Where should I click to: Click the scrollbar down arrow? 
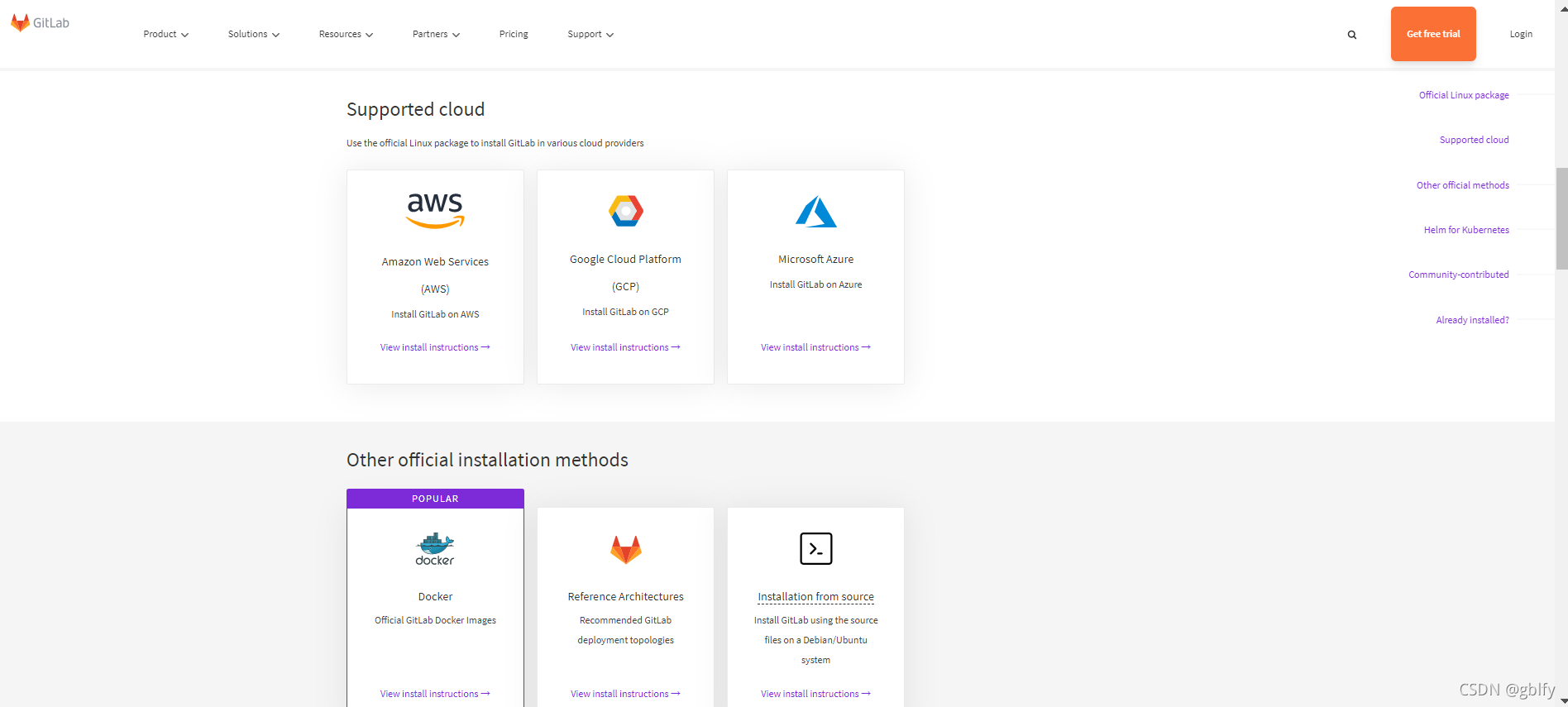pyautogui.click(x=1561, y=701)
